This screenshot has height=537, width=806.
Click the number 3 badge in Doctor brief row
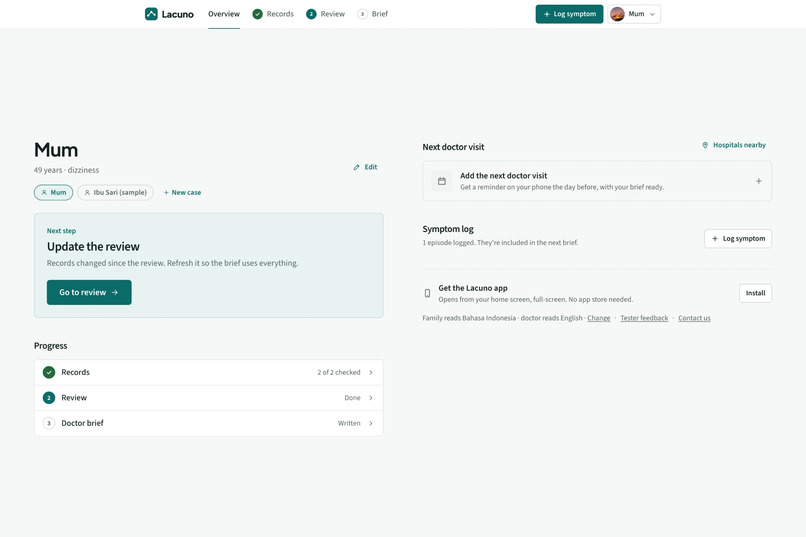(x=49, y=423)
